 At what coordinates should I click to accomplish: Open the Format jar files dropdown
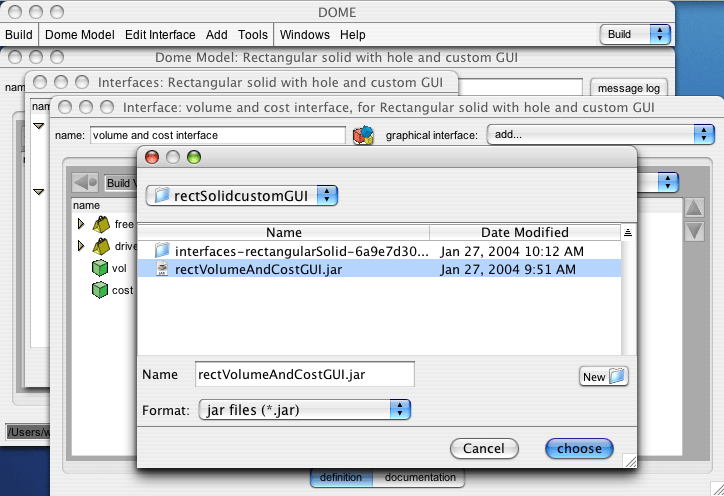(304, 410)
